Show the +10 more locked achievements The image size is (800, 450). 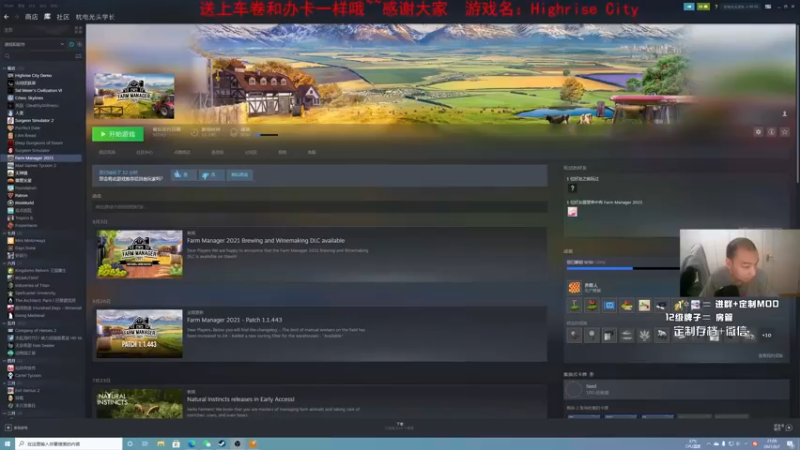[766, 335]
